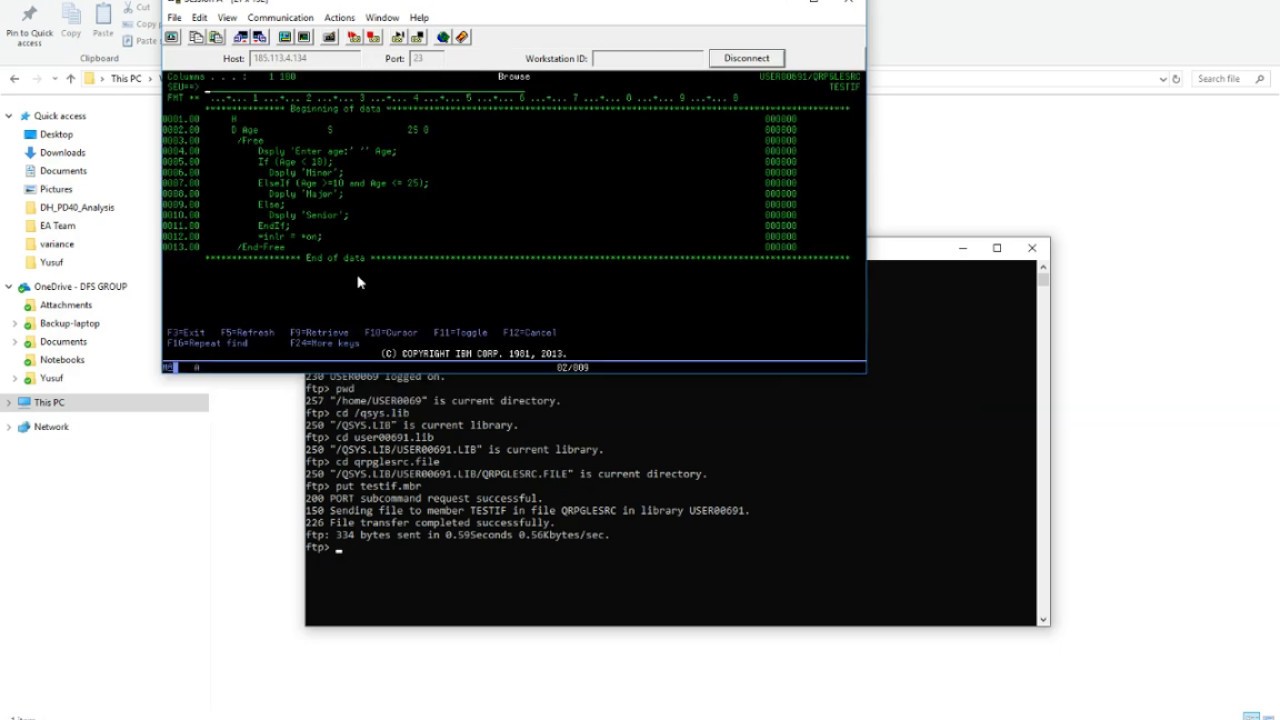The width and height of the screenshot is (1280, 720).
Task: Open the Color mapping icon in emulator toolbar
Action: [x=304, y=37]
